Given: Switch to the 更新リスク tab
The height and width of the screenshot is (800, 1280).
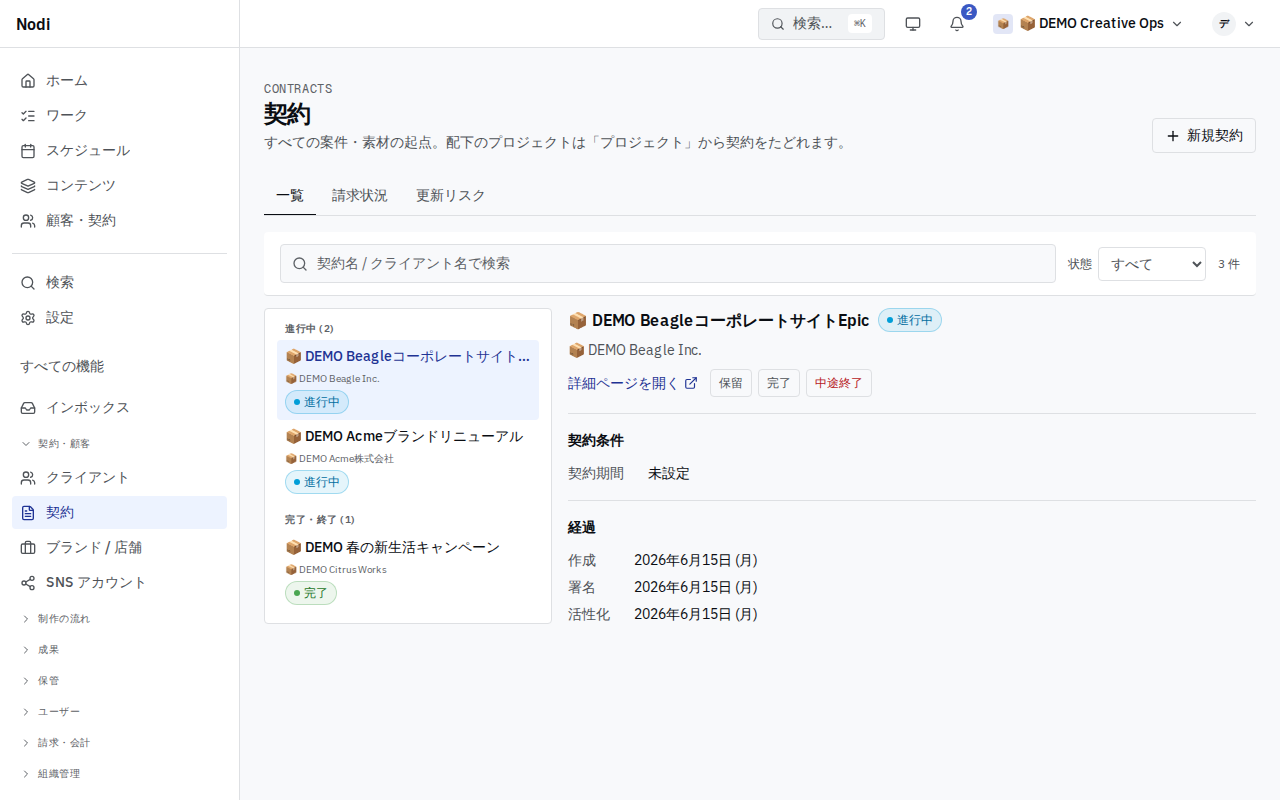Looking at the screenshot, I should [451, 196].
